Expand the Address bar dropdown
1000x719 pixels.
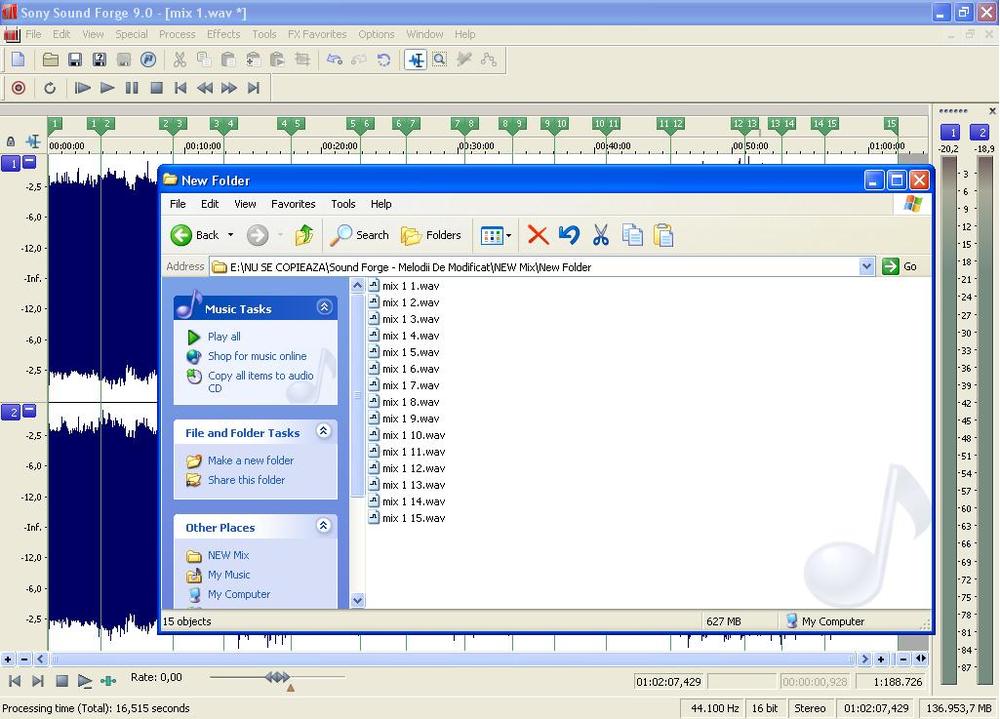pyautogui.click(x=866, y=266)
